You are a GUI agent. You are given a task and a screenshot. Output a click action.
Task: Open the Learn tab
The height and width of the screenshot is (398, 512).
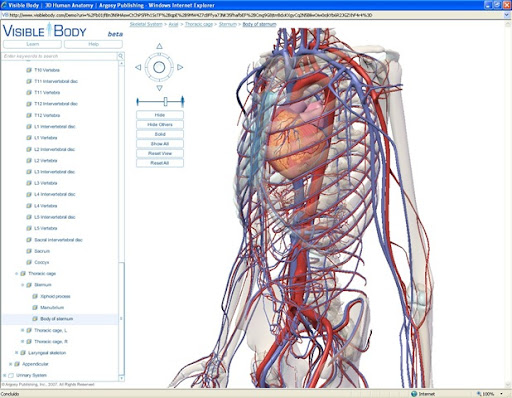click(x=32, y=44)
